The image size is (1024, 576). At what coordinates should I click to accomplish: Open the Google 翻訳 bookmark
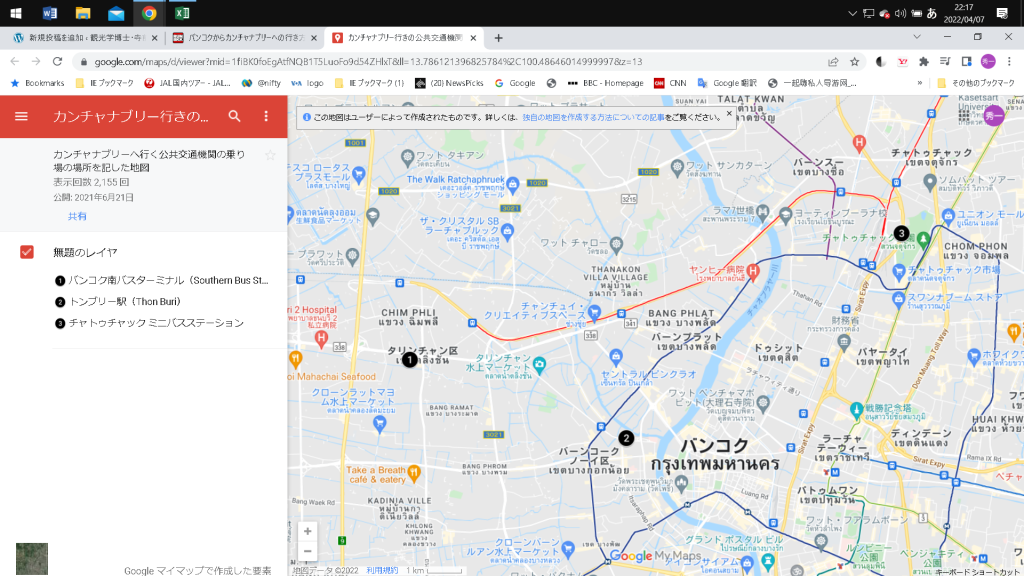click(x=727, y=83)
